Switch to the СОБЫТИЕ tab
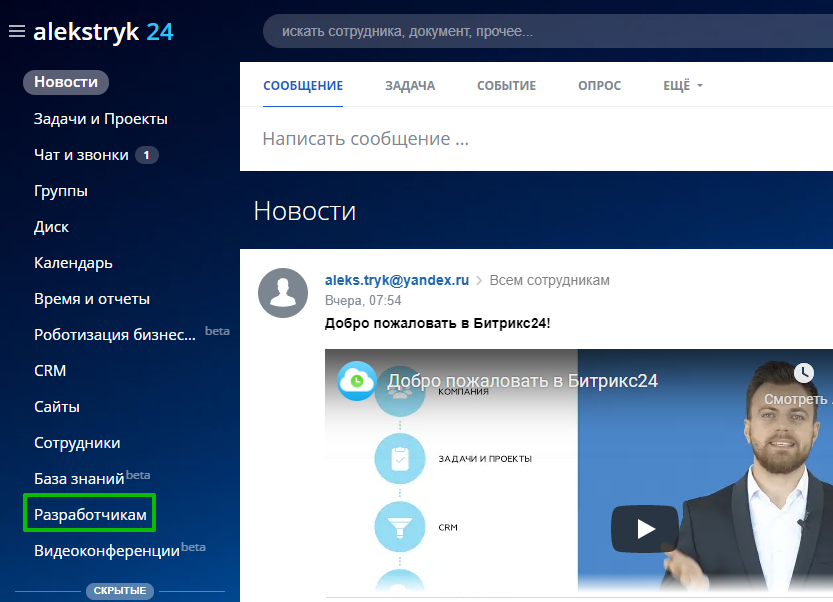 tap(506, 86)
